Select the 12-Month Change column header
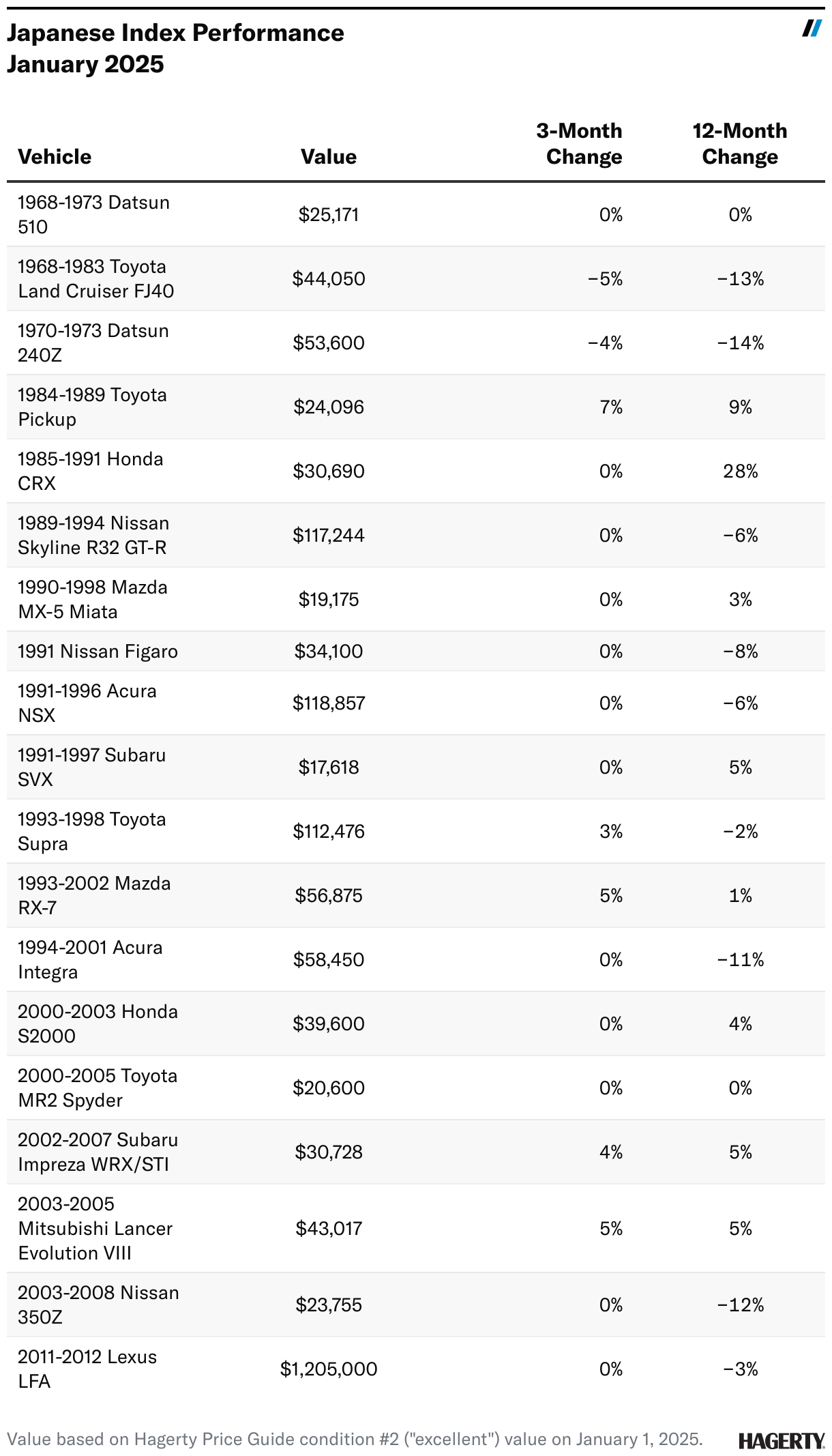The image size is (832, 1456). click(740, 144)
